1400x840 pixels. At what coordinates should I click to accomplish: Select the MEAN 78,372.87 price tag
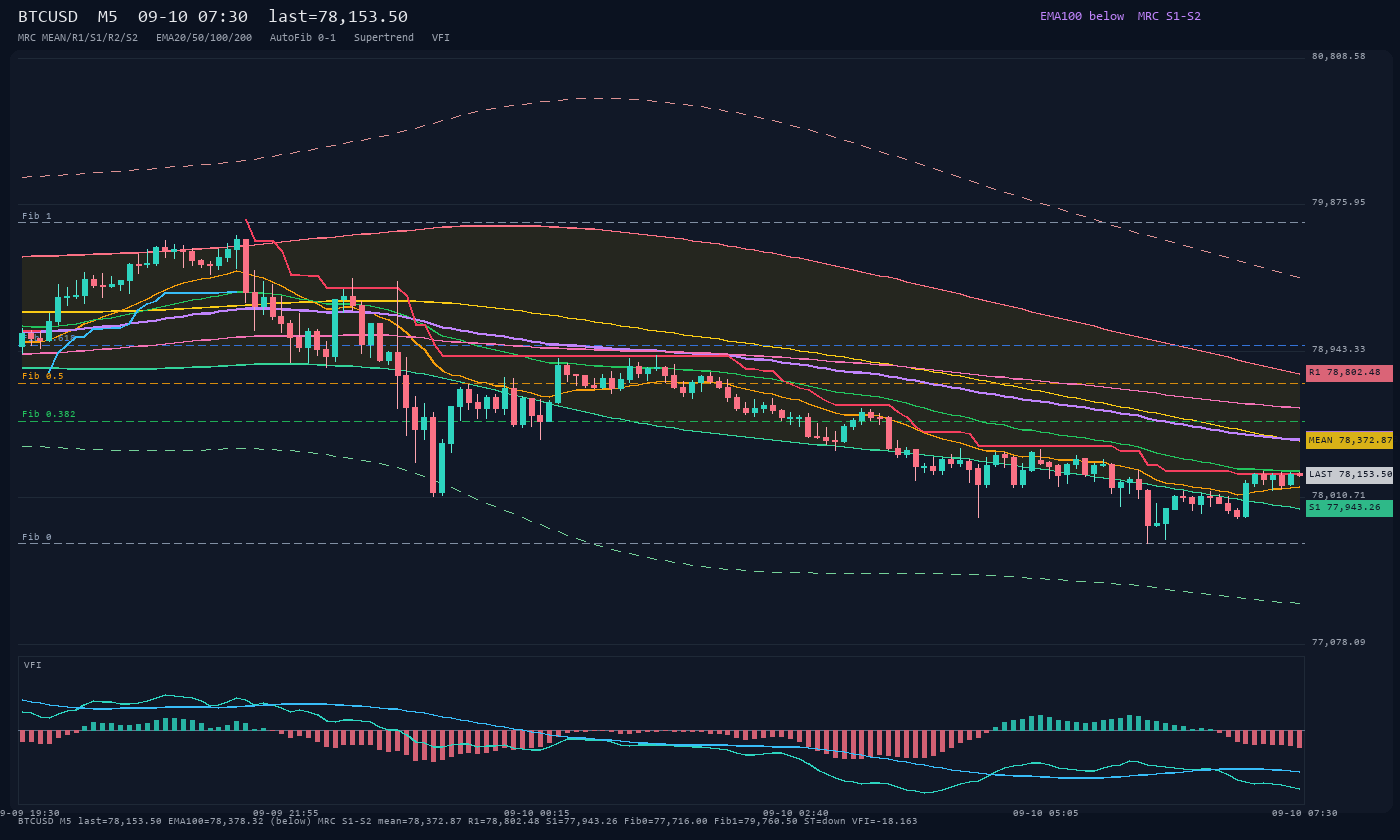[x=1349, y=440]
